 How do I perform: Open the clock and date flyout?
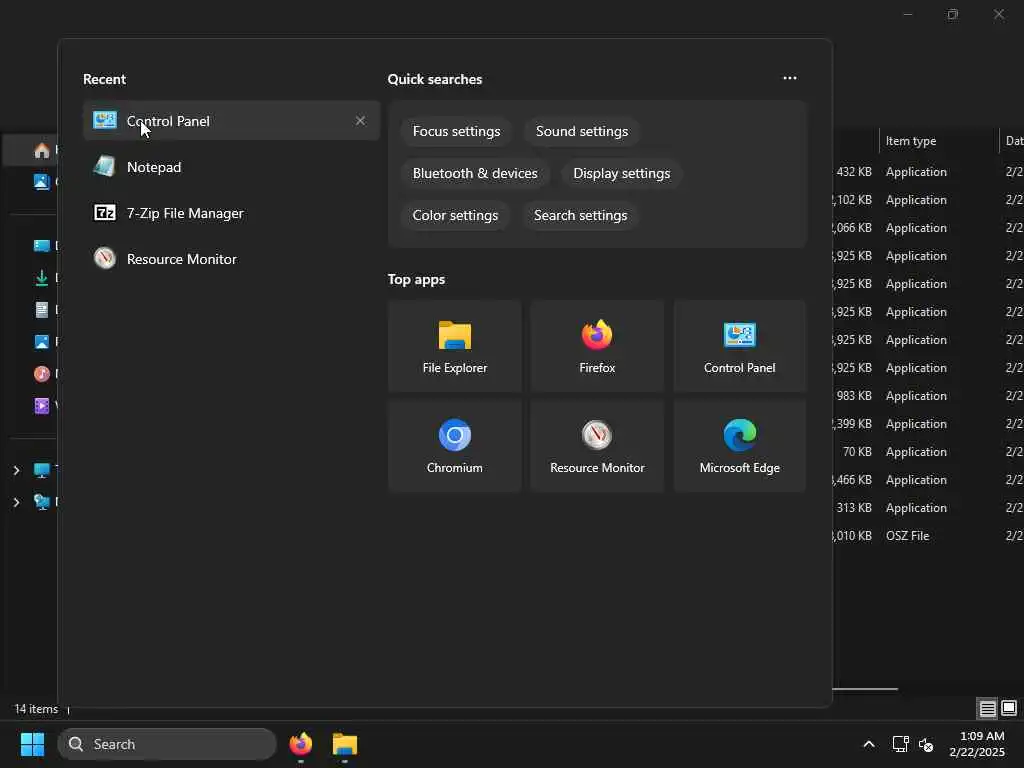[978, 744]
